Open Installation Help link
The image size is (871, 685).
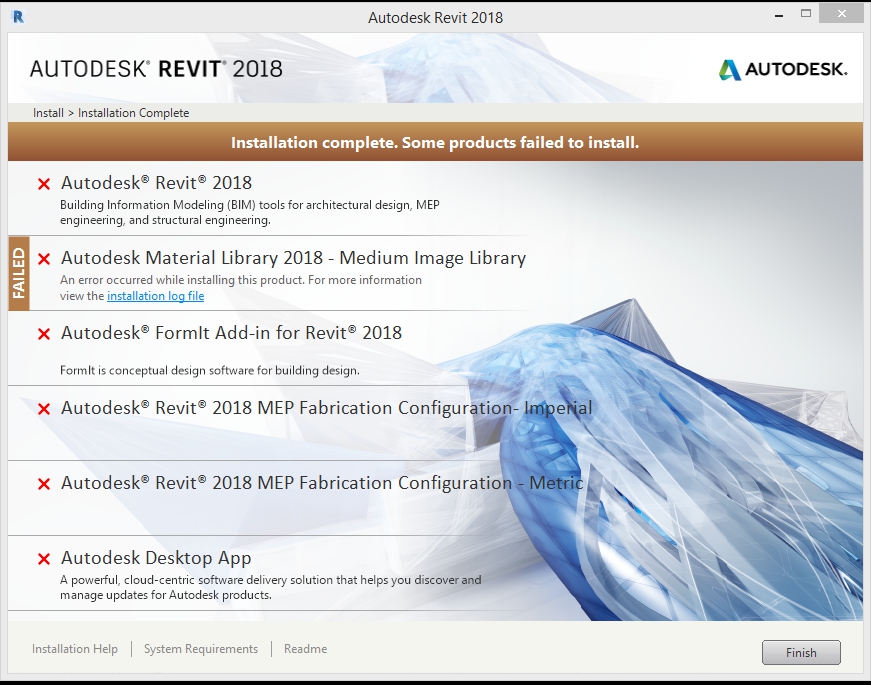click(x=74, y=649)
